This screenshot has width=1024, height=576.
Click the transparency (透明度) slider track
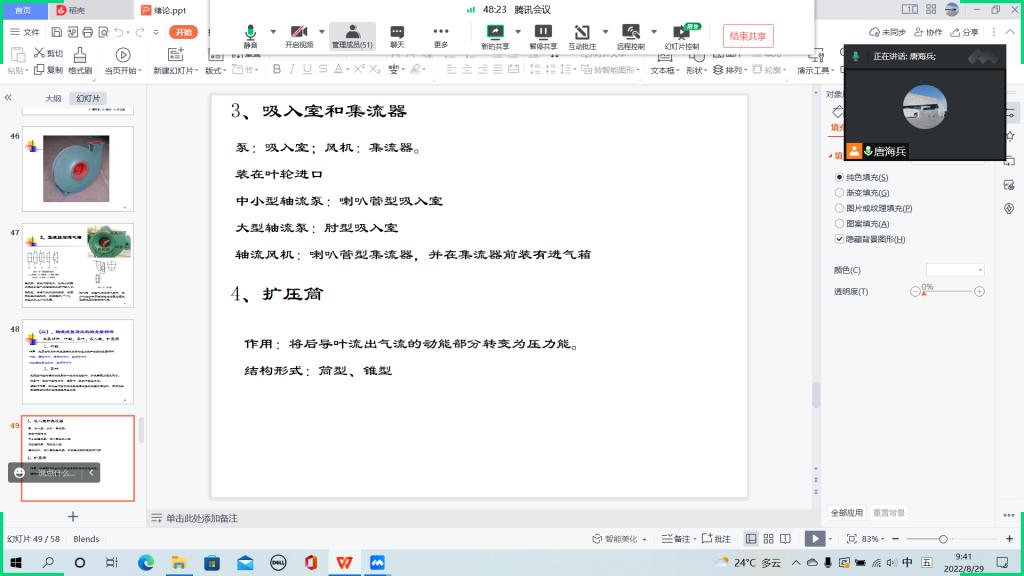click(x=948, y=291)
